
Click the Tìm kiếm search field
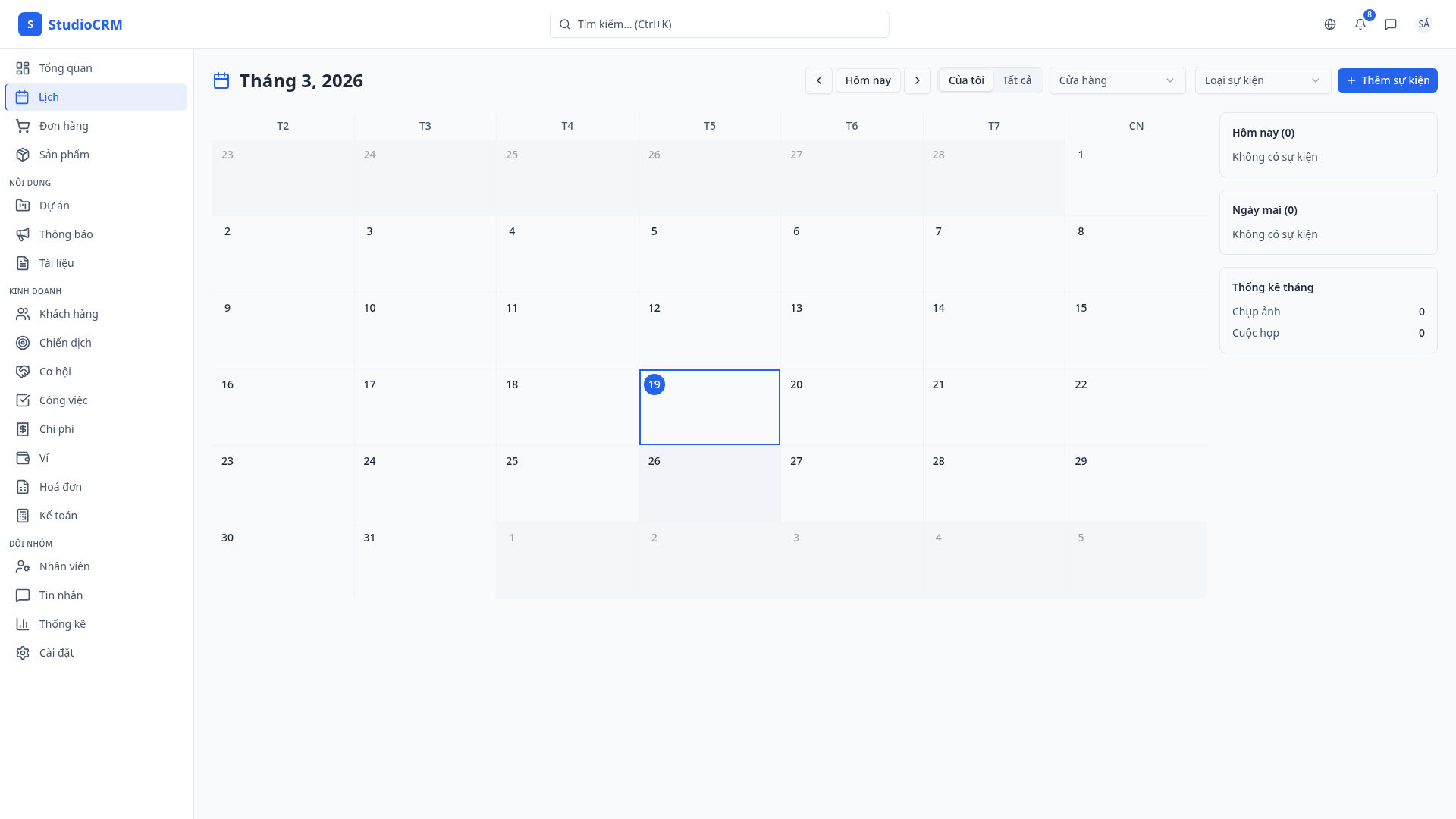[x=719, y=24]
